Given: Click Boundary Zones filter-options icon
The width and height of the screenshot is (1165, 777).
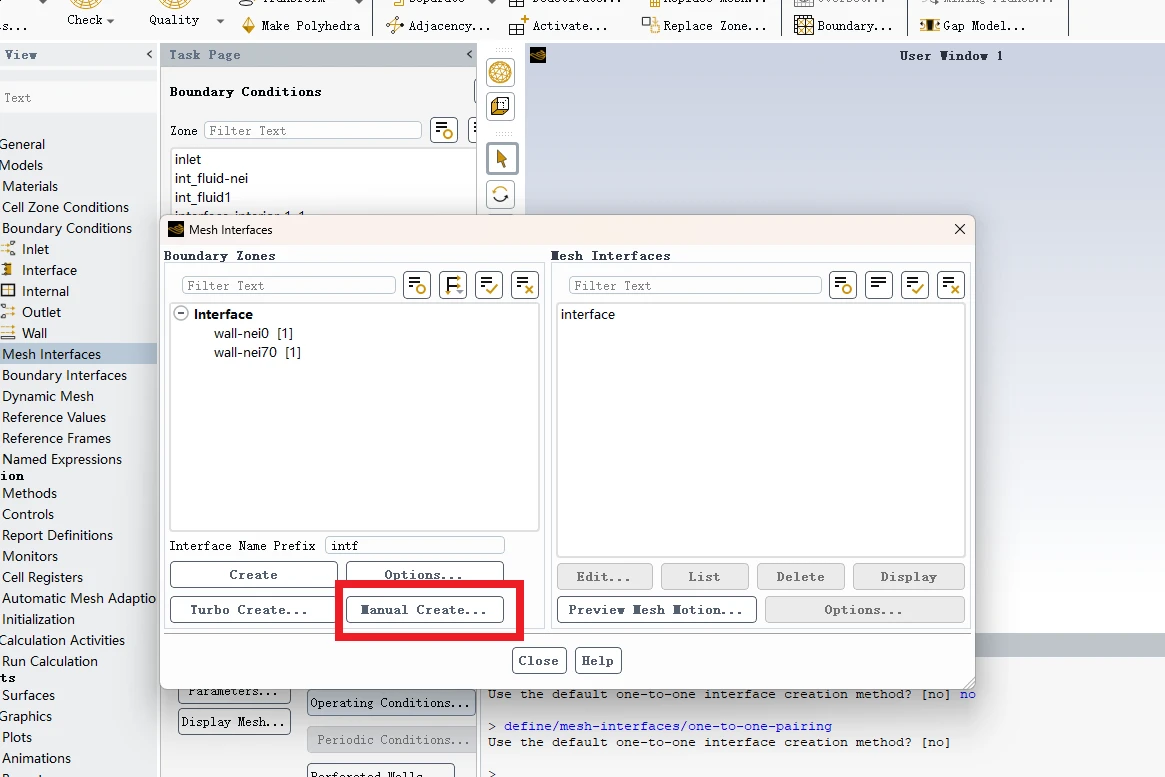Looking at the screenshot, I should click(x=417, y=285).
